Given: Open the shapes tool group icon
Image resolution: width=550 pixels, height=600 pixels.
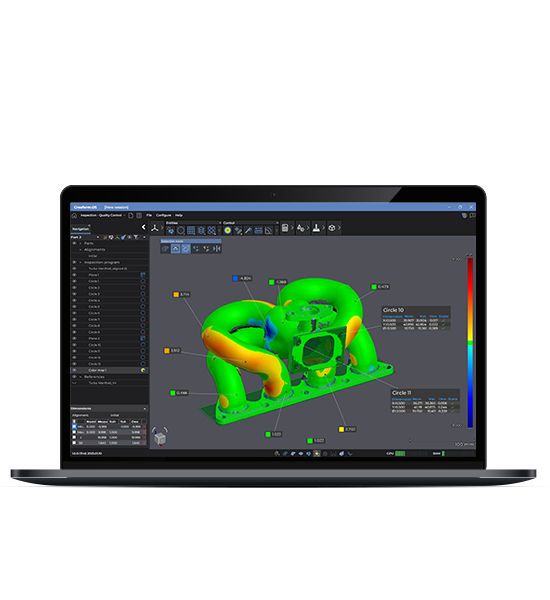Looking at the screenshot, I should point(300,228).
